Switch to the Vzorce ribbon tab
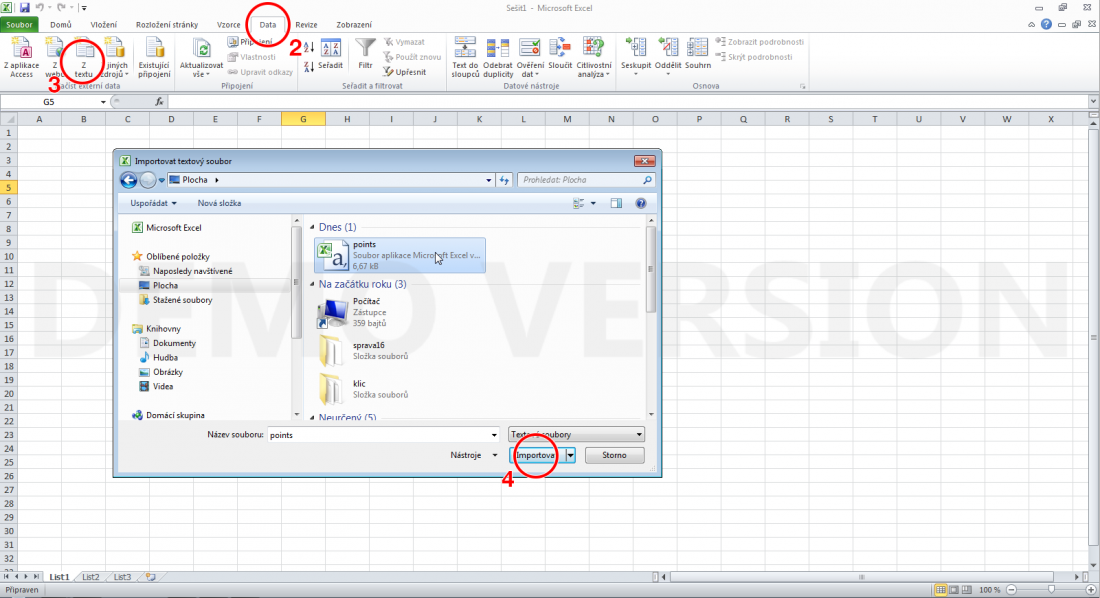 click(x=228, y=24)
